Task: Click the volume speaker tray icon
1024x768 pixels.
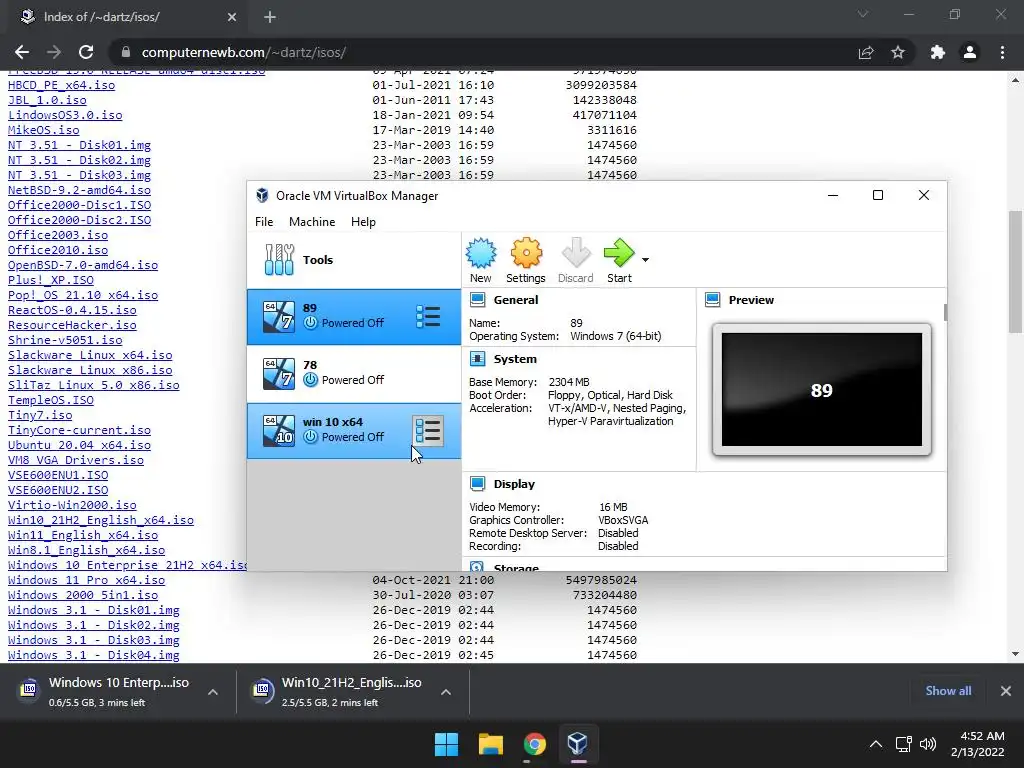Action: point(927,744)
